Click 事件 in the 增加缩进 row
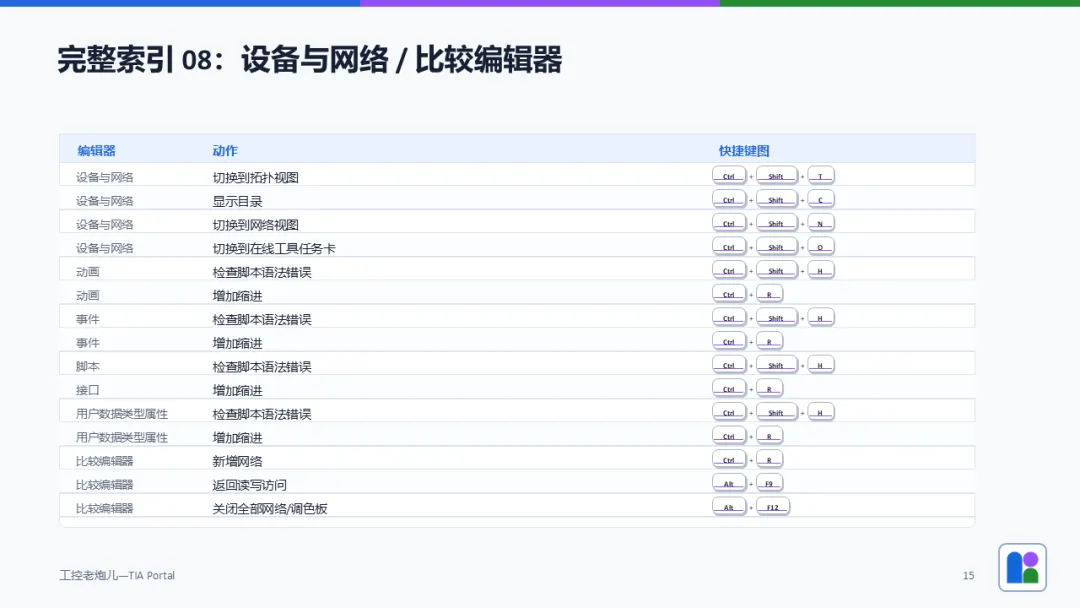1080x608 pixels. [x=87, y=343]
